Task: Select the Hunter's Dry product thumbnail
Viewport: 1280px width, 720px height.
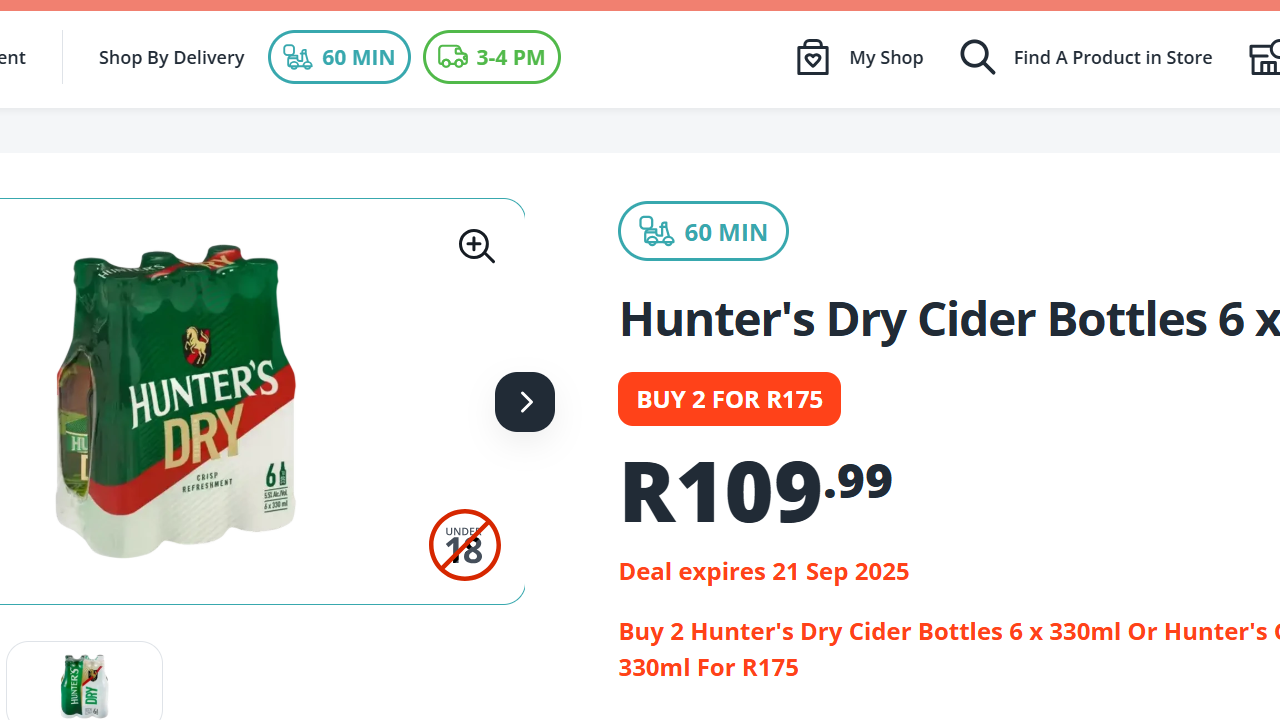Action: click(84, 686)
